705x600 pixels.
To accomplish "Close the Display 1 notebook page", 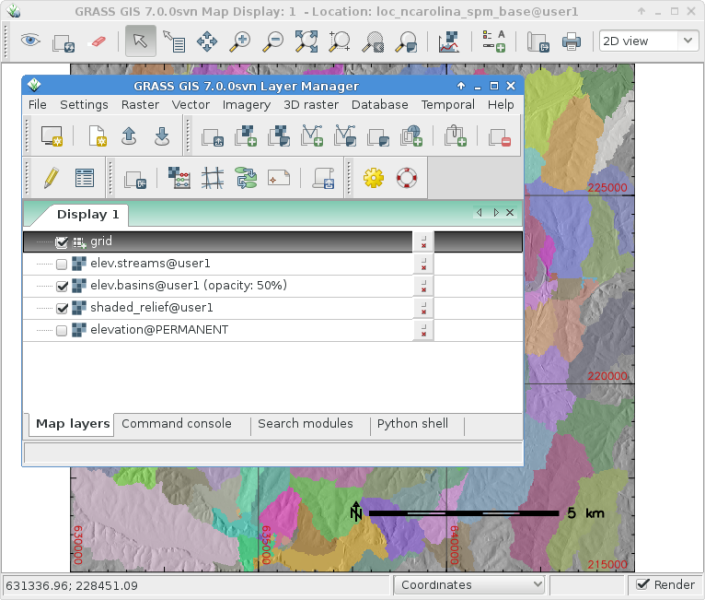I will pos(510,212).
